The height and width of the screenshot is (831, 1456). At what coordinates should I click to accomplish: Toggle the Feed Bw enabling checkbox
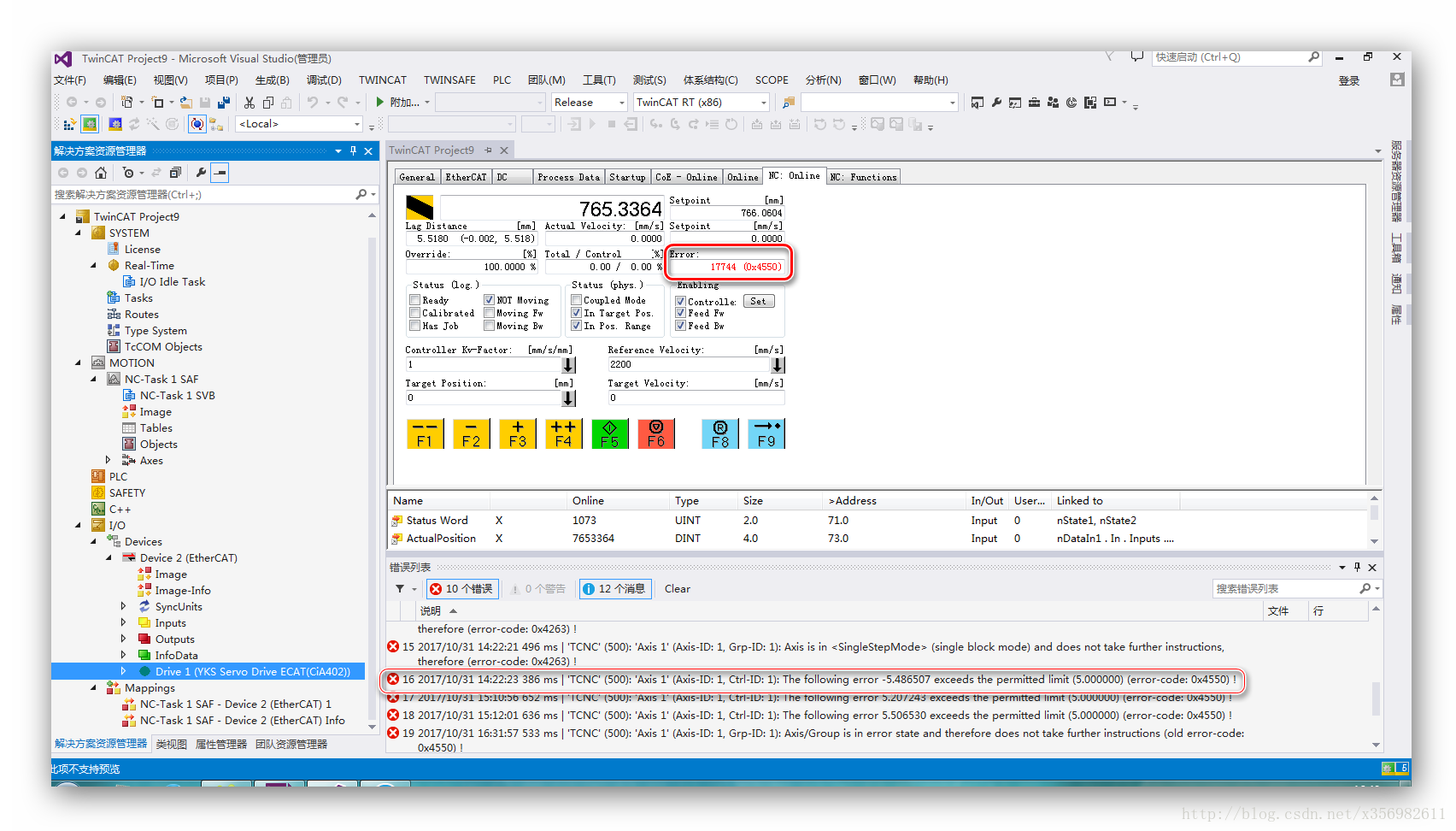pyautogui.click(x=681, y=326)
